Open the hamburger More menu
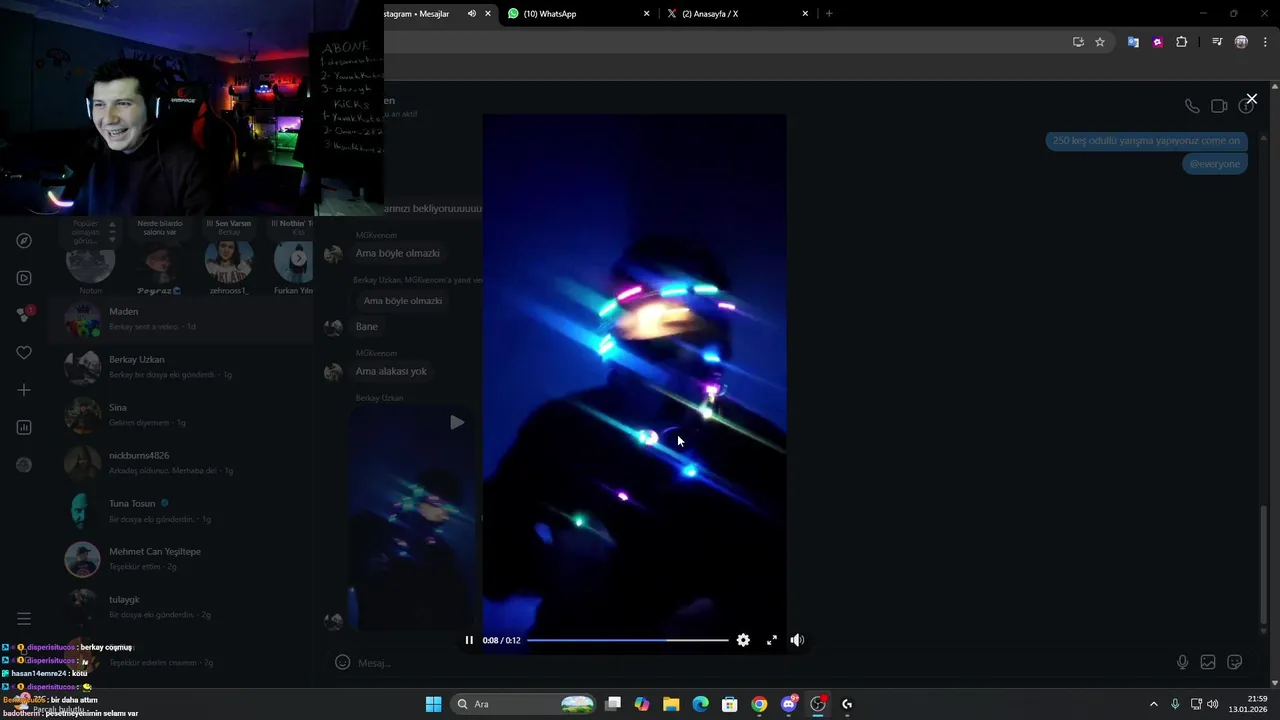Screen dimensions: 1280x720 point(24,619)
